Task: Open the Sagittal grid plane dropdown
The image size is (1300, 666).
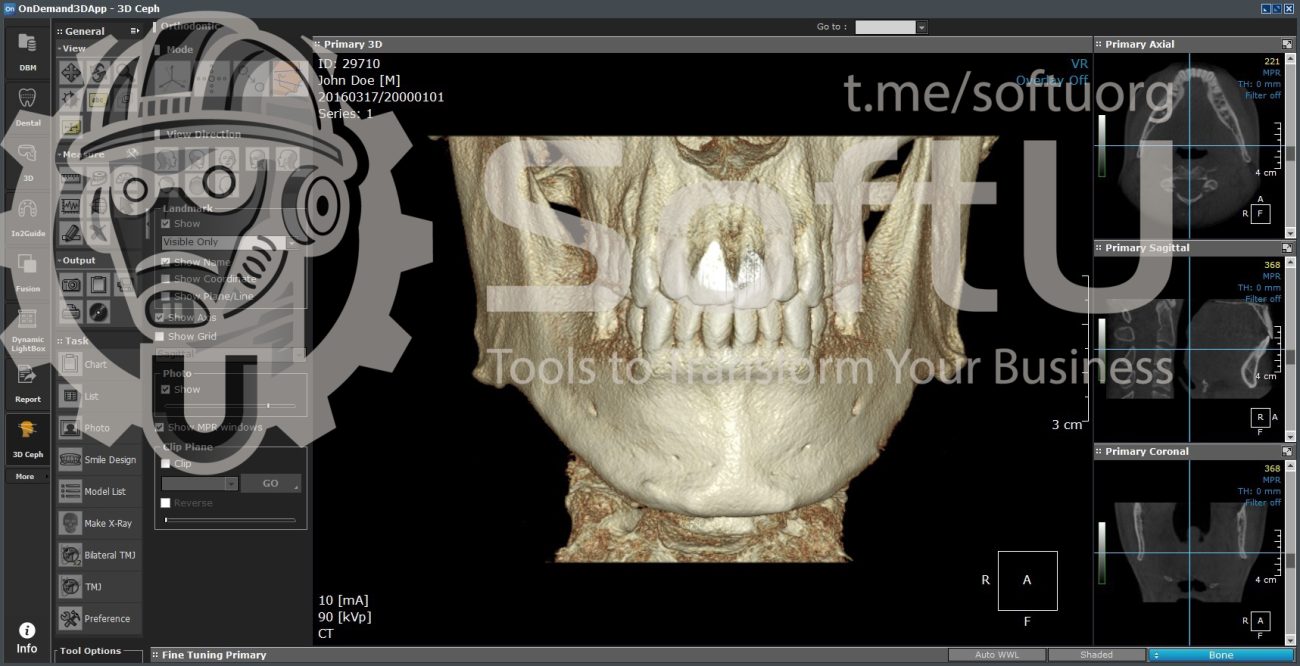Action: pos(232,354)
